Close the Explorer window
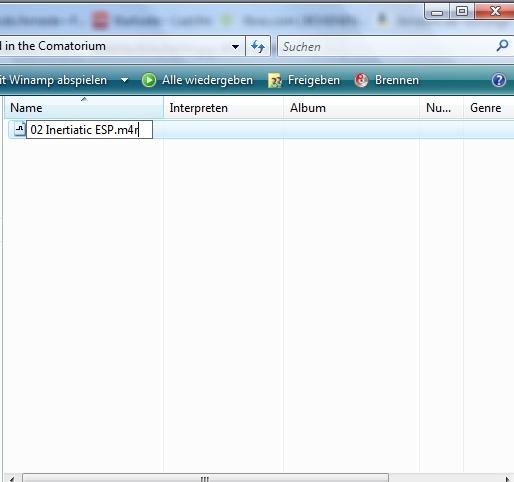The width and height of the screenshot is (514, 482). click(495, 11)
